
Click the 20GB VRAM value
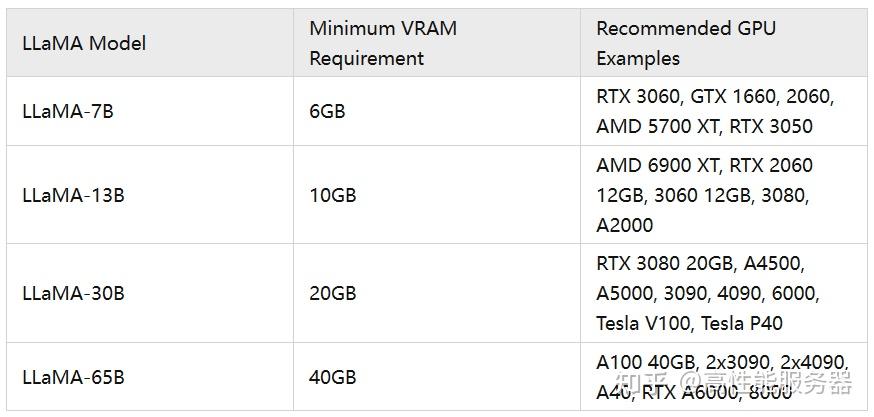(x=332, y=293)
